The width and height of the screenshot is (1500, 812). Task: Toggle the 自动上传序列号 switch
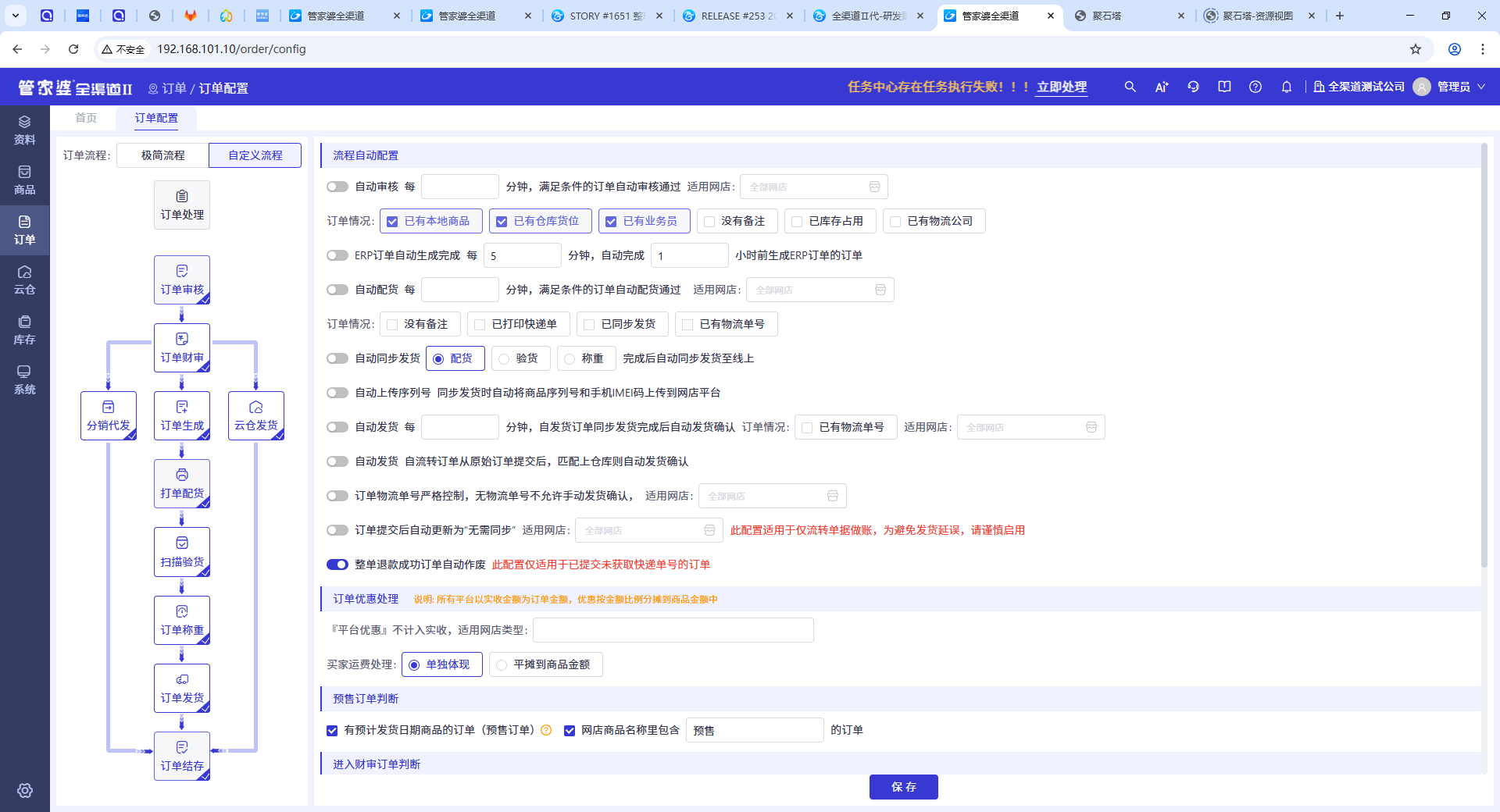tap(337, 393)
